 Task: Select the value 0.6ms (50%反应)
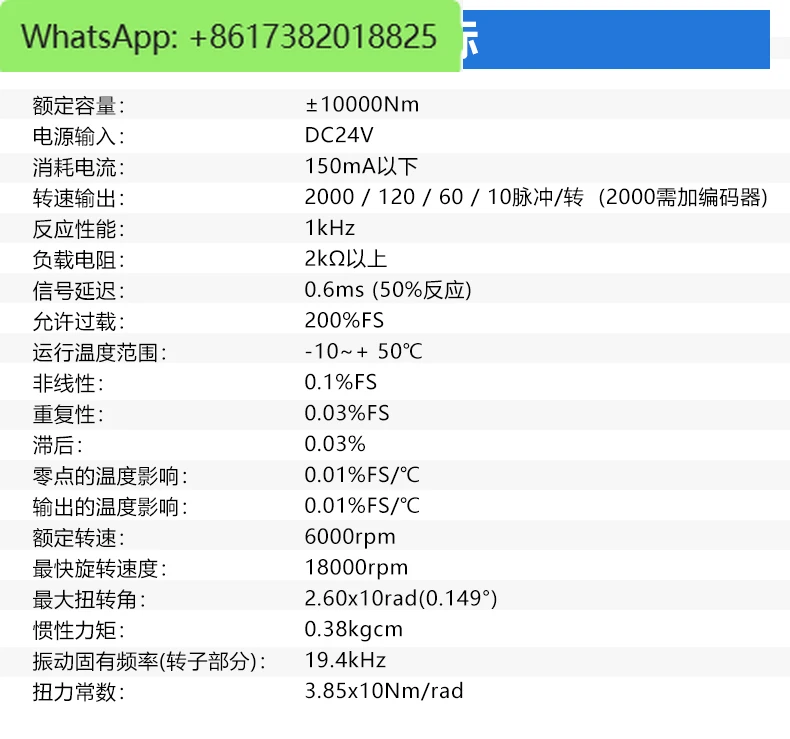388,290
